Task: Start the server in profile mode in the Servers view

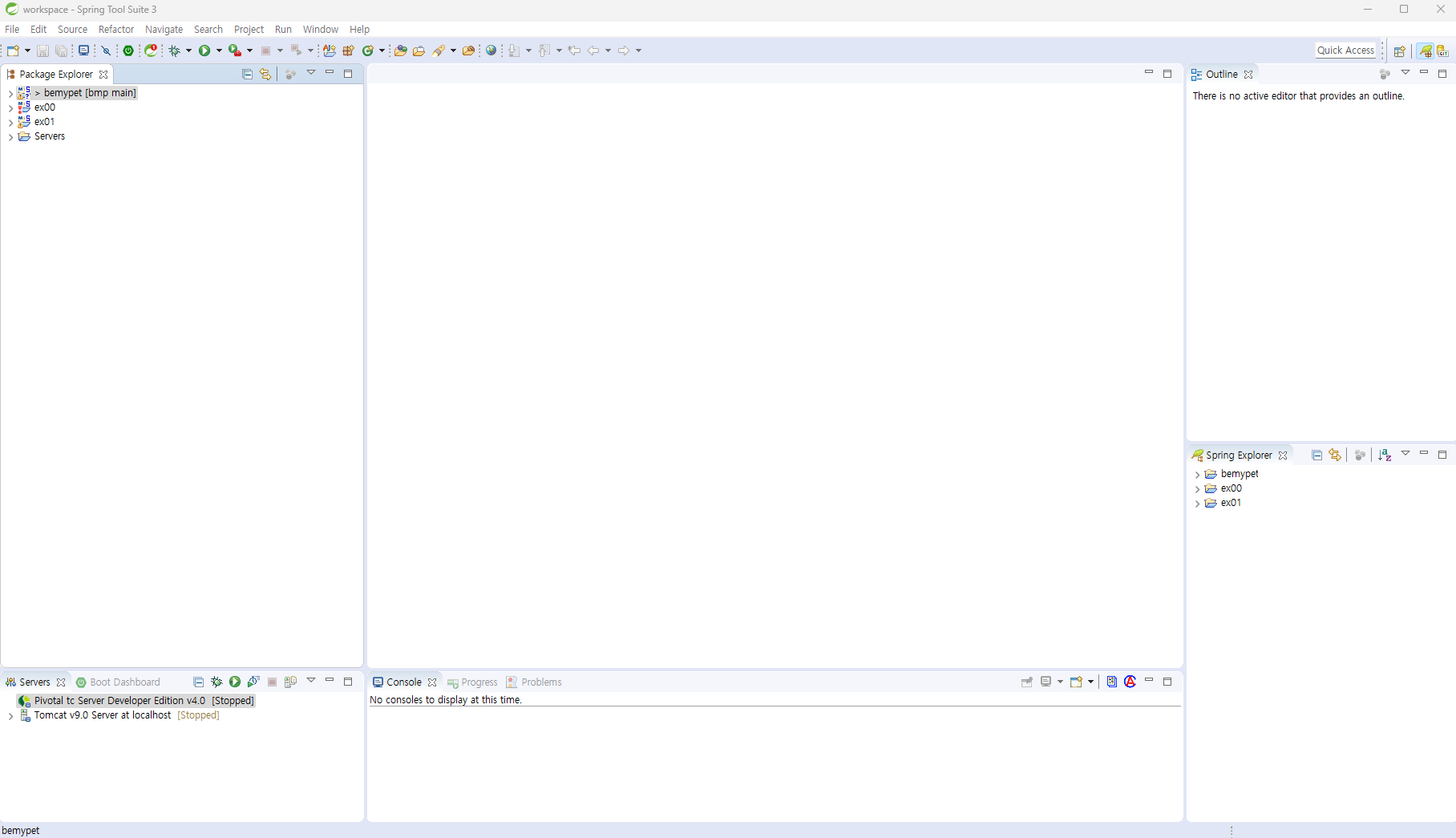Action: pos(253,682)
